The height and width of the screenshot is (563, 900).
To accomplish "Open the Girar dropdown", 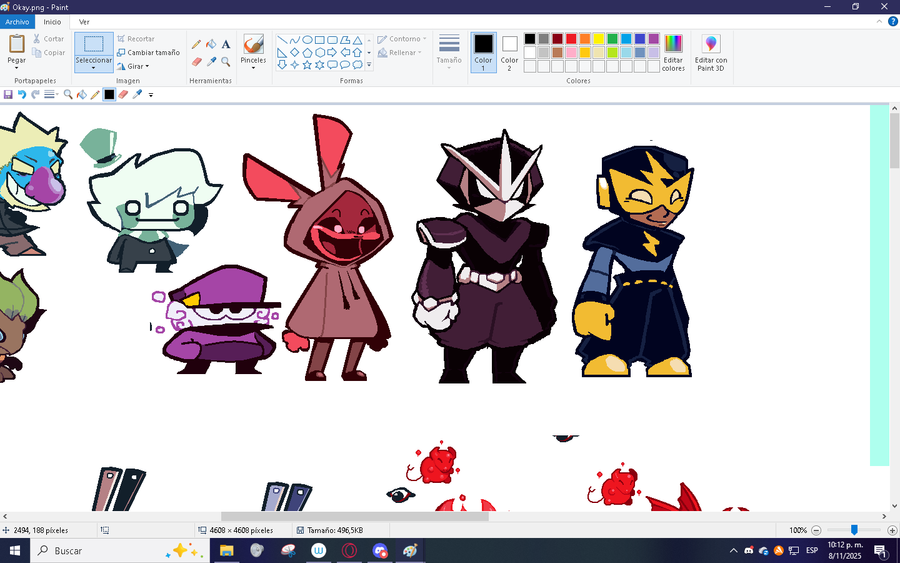I will [x=133, y=66].
